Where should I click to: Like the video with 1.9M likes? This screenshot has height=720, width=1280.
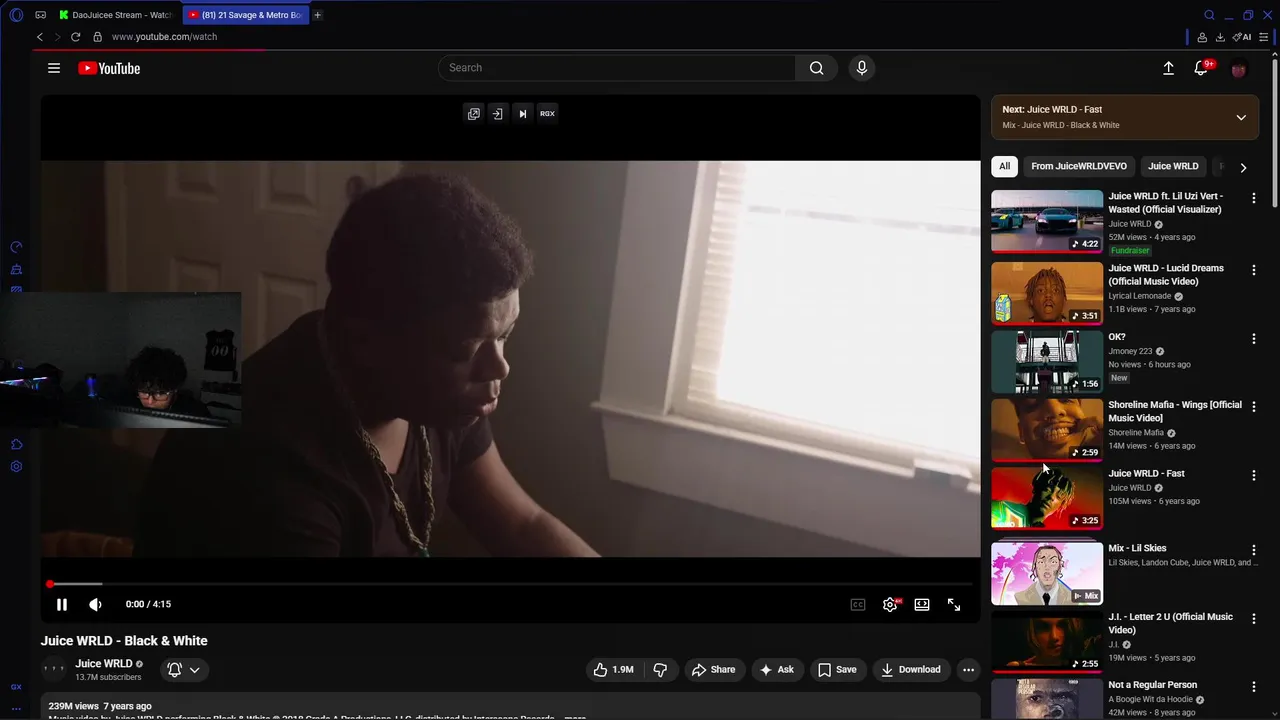(x=613, y=670)
